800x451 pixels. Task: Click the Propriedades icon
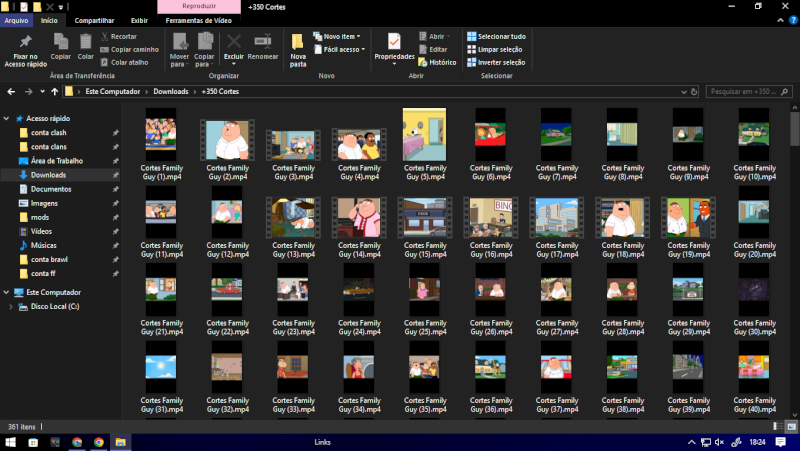coord(394,44)
